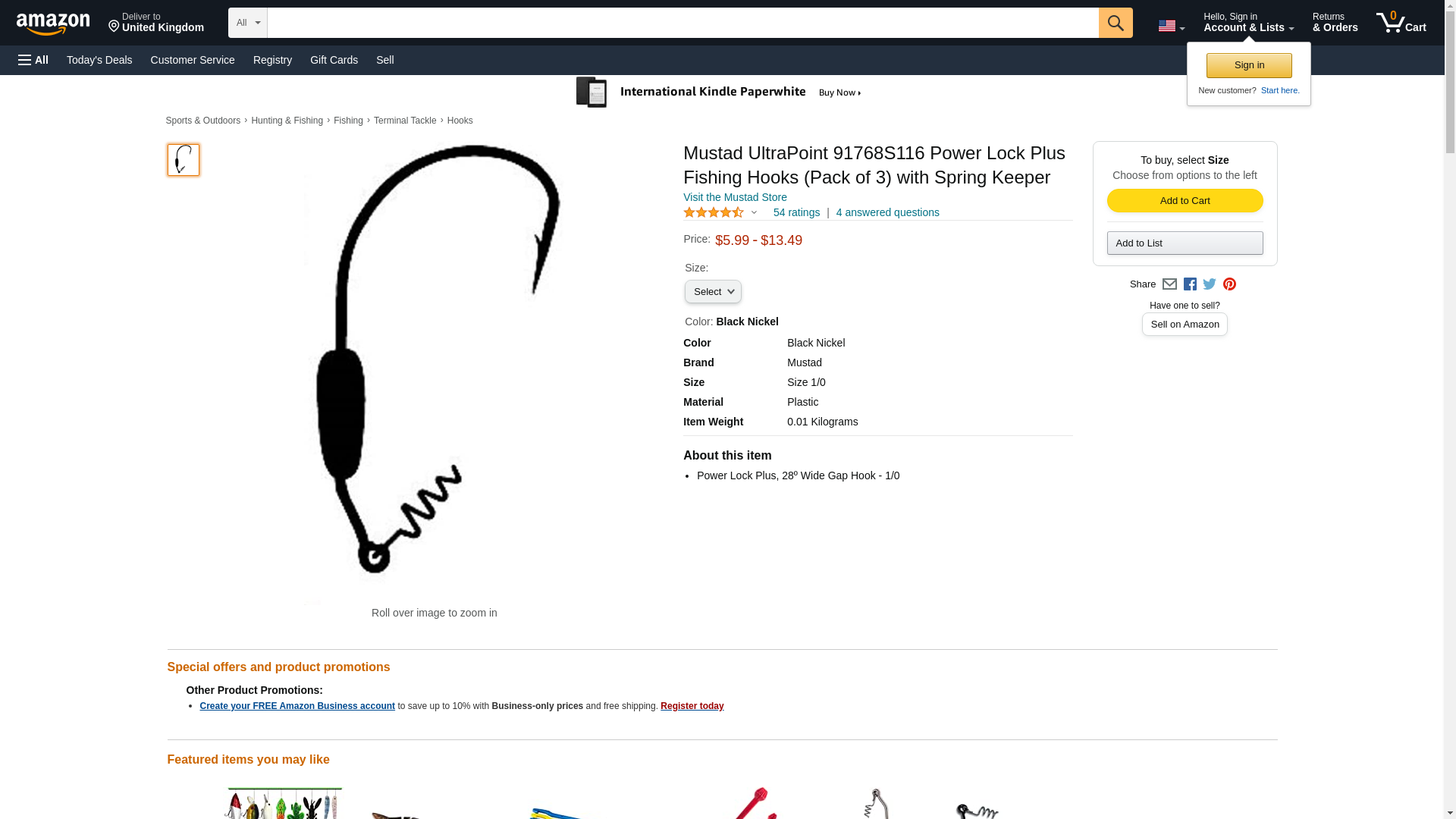
Task: Visit the Mustad Store link
Action: pos(735,197)
